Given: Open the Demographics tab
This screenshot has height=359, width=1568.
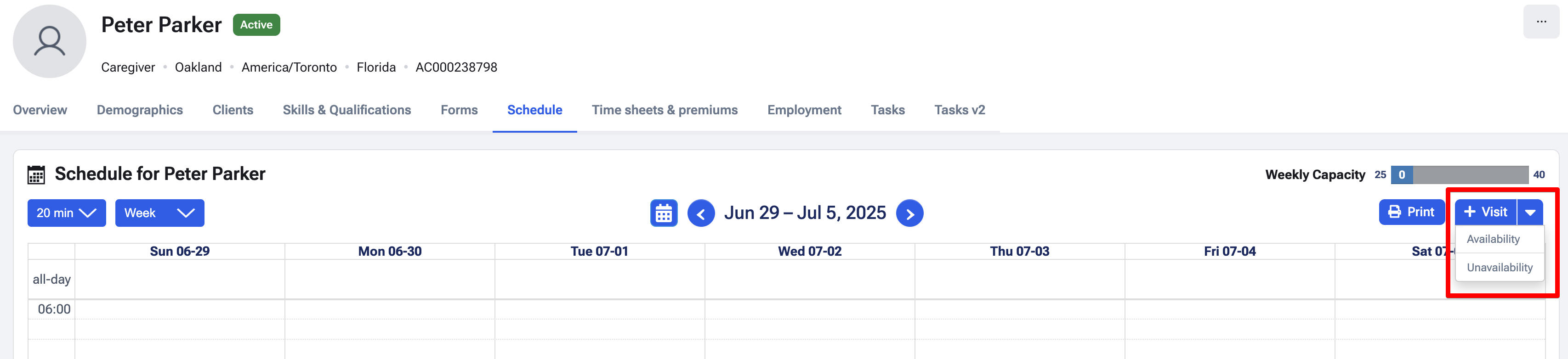Looking at the screenshot, I should pos(139,110).
